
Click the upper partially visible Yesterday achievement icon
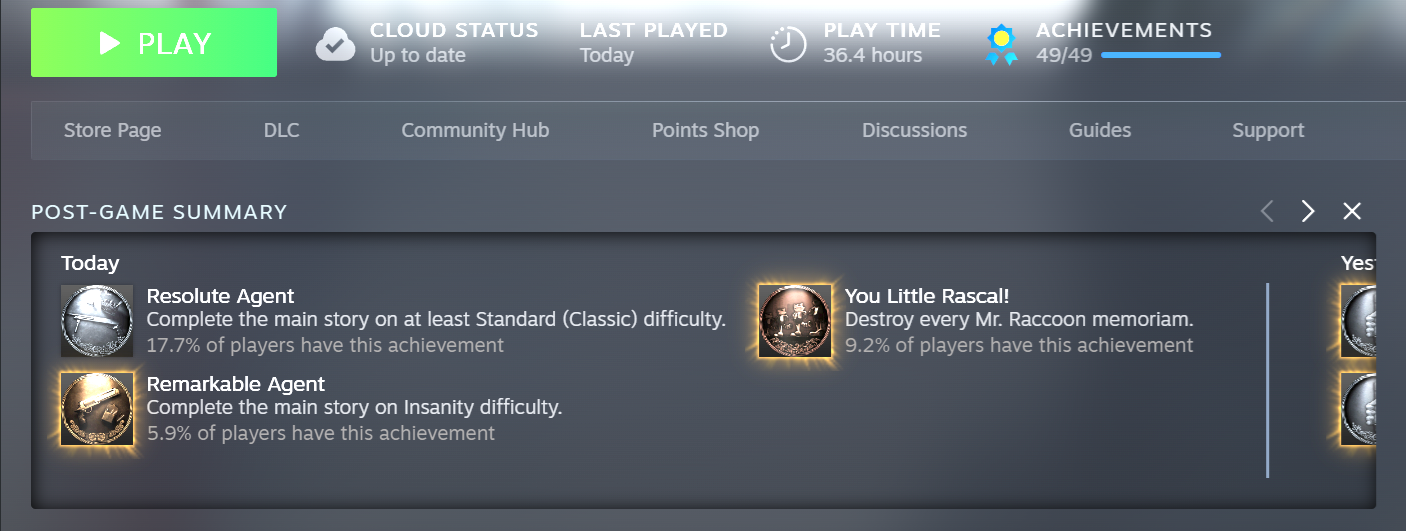(1358, 321)
